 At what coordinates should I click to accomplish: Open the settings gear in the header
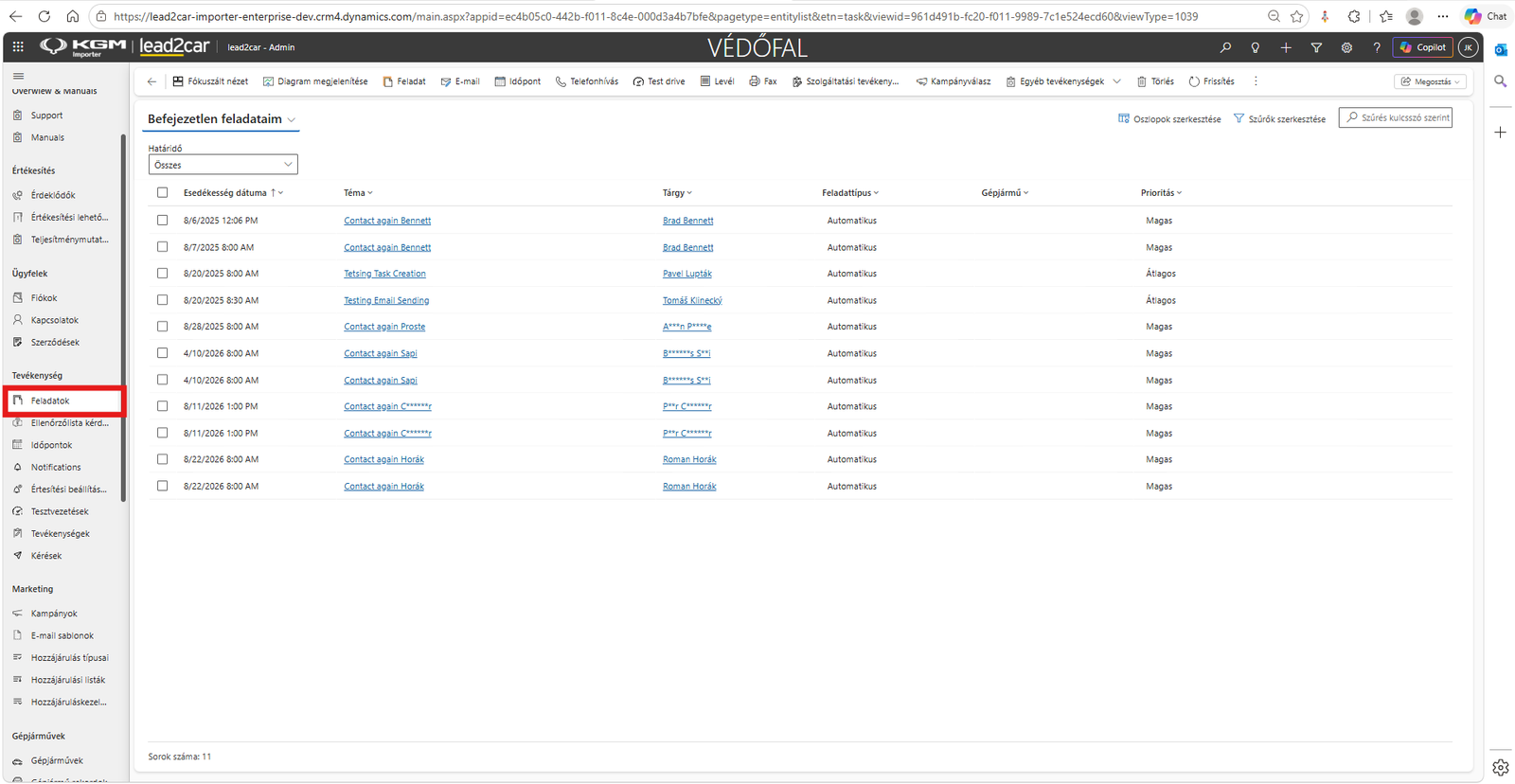(1346, 47)
